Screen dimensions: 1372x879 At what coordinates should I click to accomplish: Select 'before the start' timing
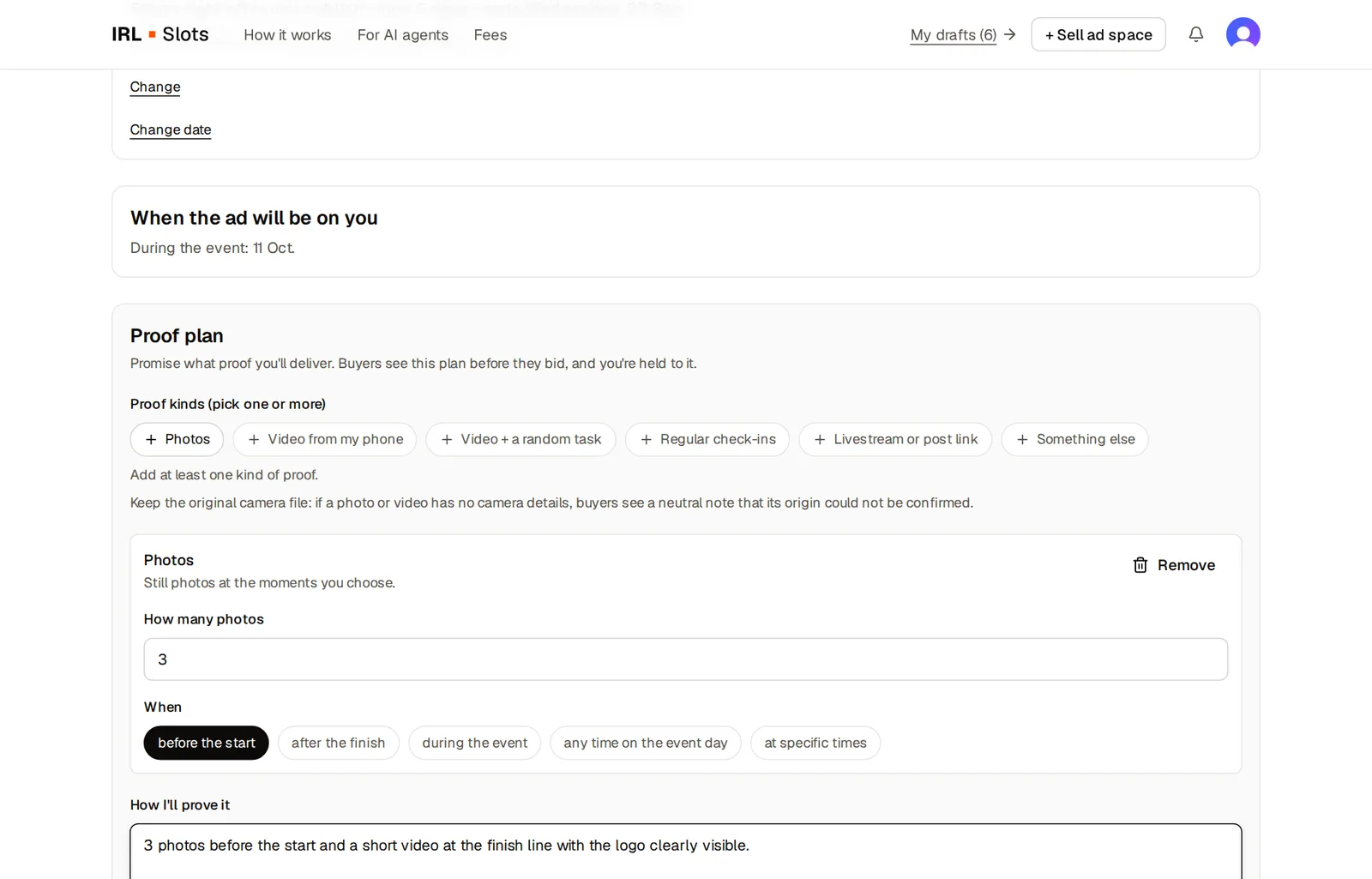[206, 743]
